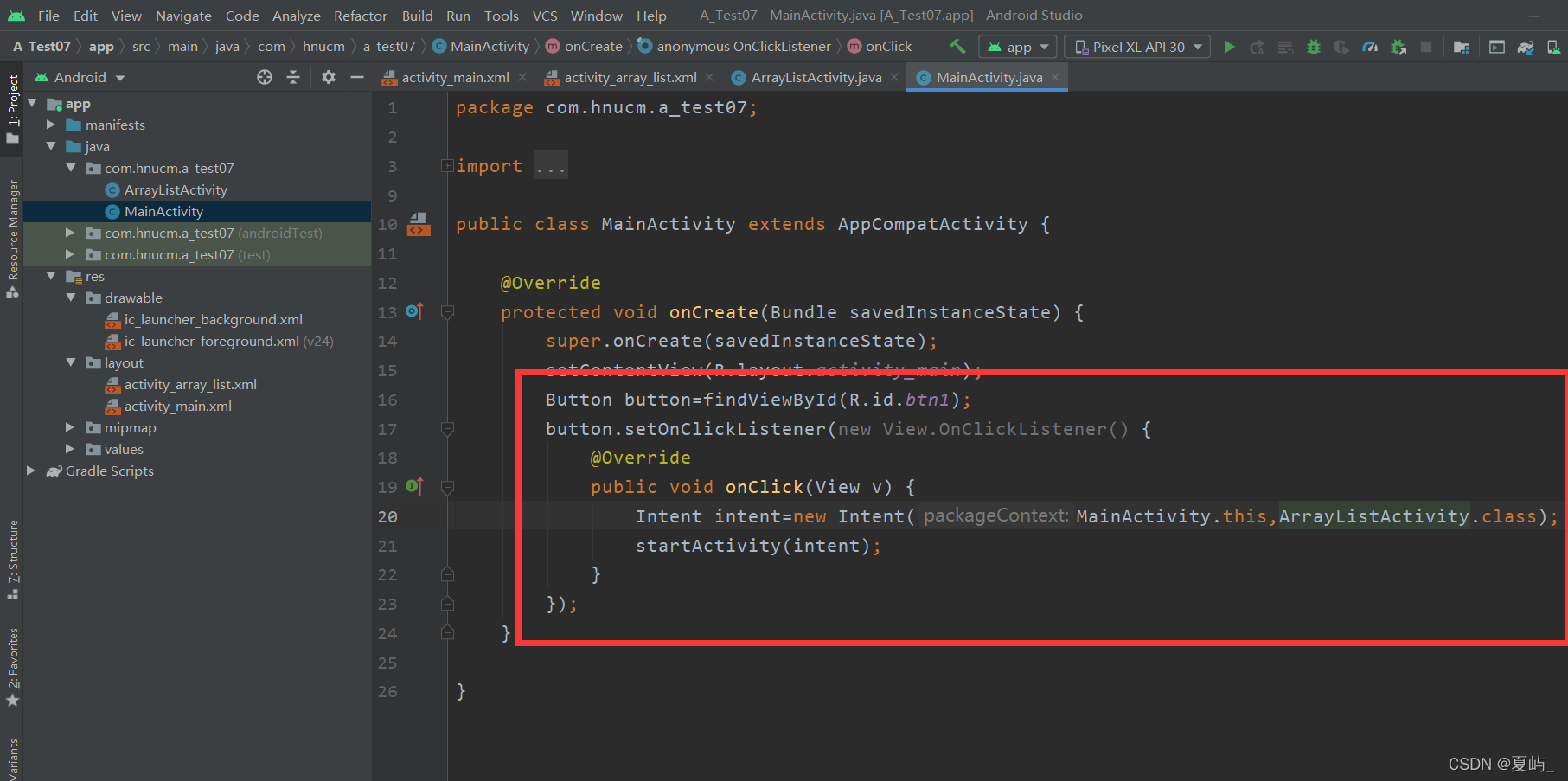Click the green Debug app bug icon

pos(1314,47)
